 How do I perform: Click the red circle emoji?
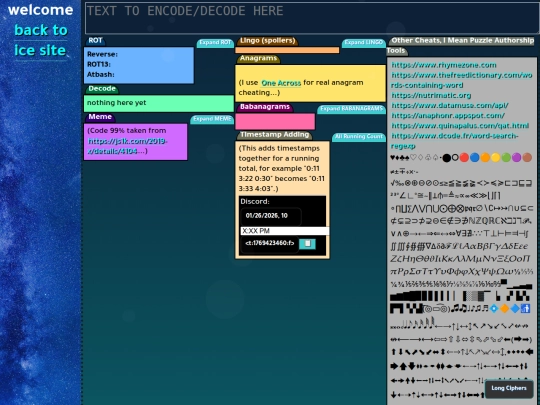(x=464, y=157)
